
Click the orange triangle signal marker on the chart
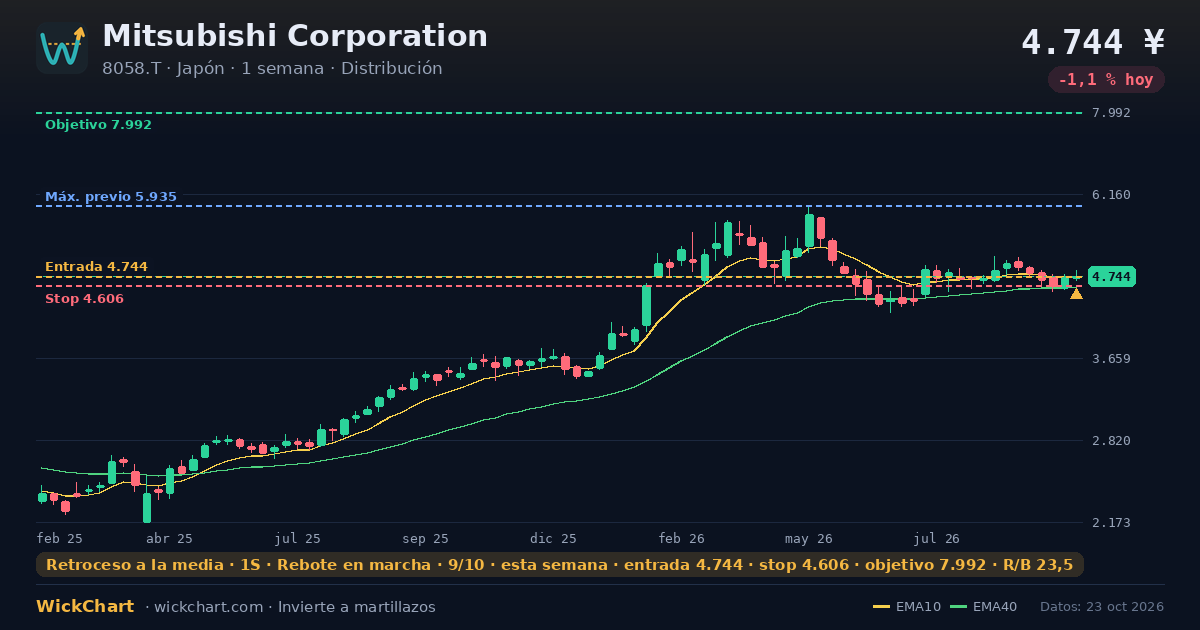tap(1076, 293)
